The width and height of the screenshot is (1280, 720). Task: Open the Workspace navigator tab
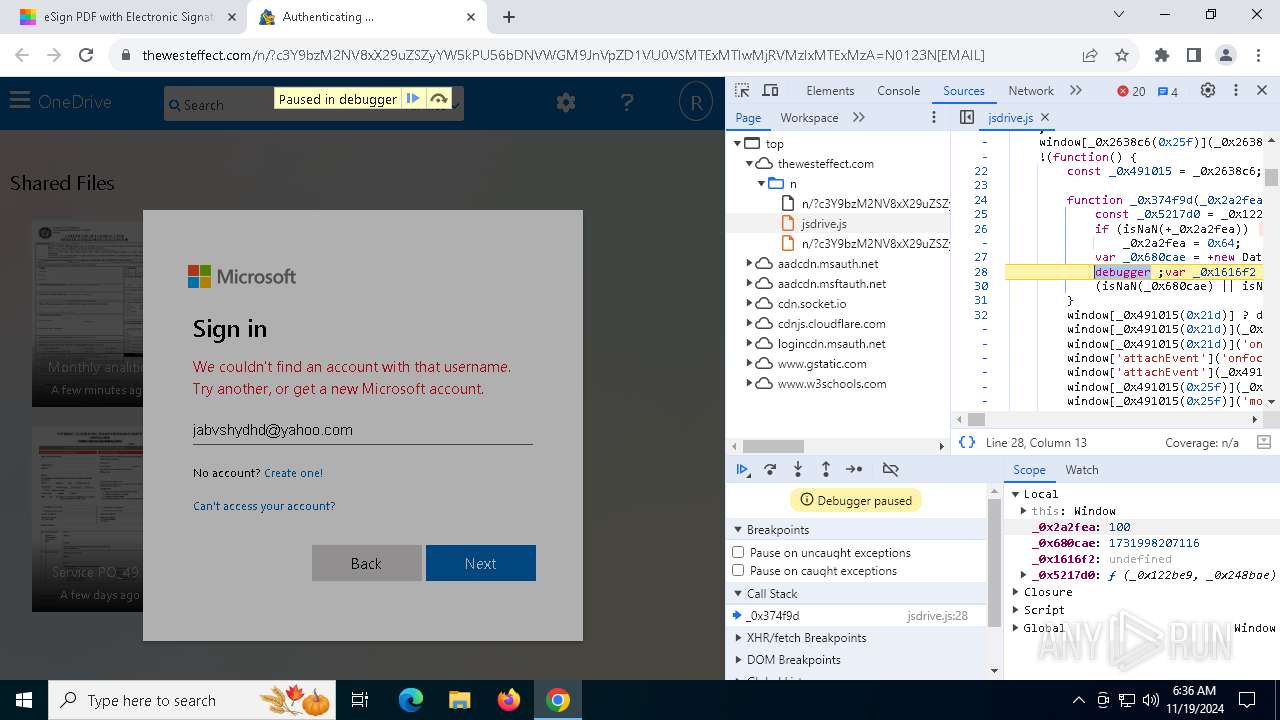coord(809,117)
